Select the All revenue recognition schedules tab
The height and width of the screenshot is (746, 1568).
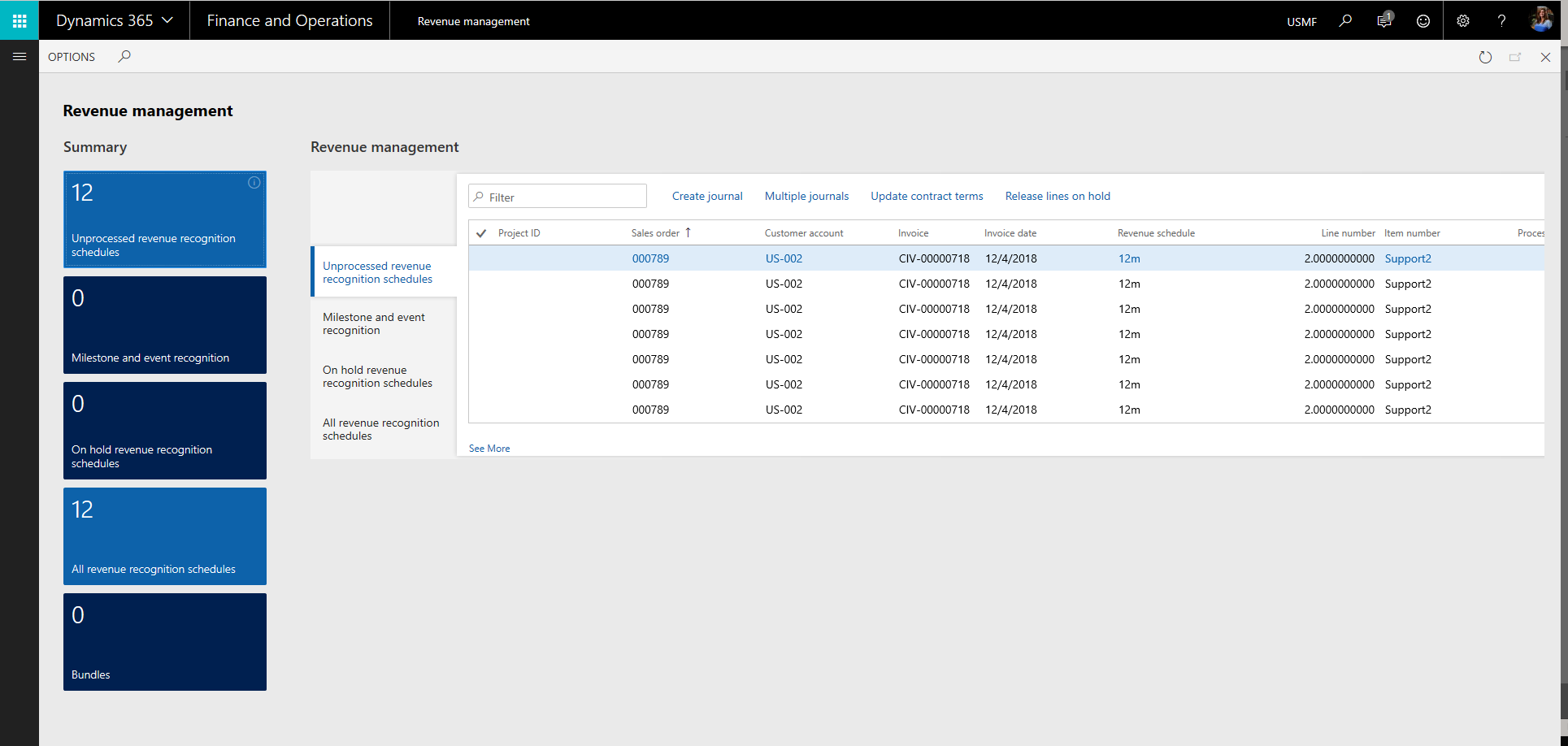(380, 429)
